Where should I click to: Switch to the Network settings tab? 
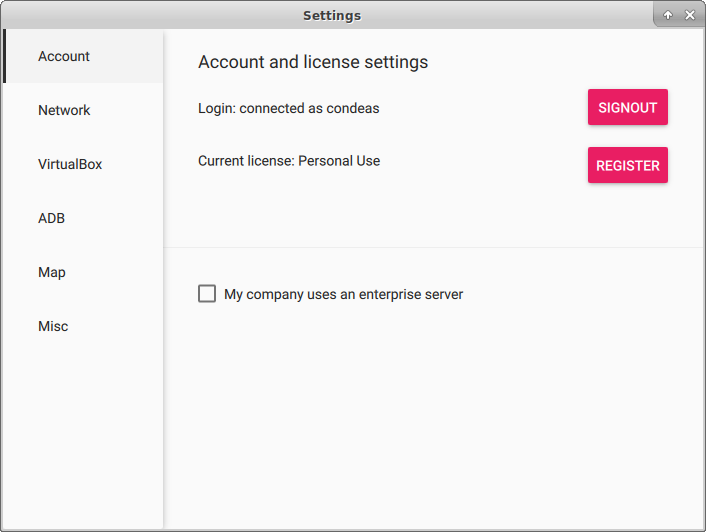click(83, 110)
